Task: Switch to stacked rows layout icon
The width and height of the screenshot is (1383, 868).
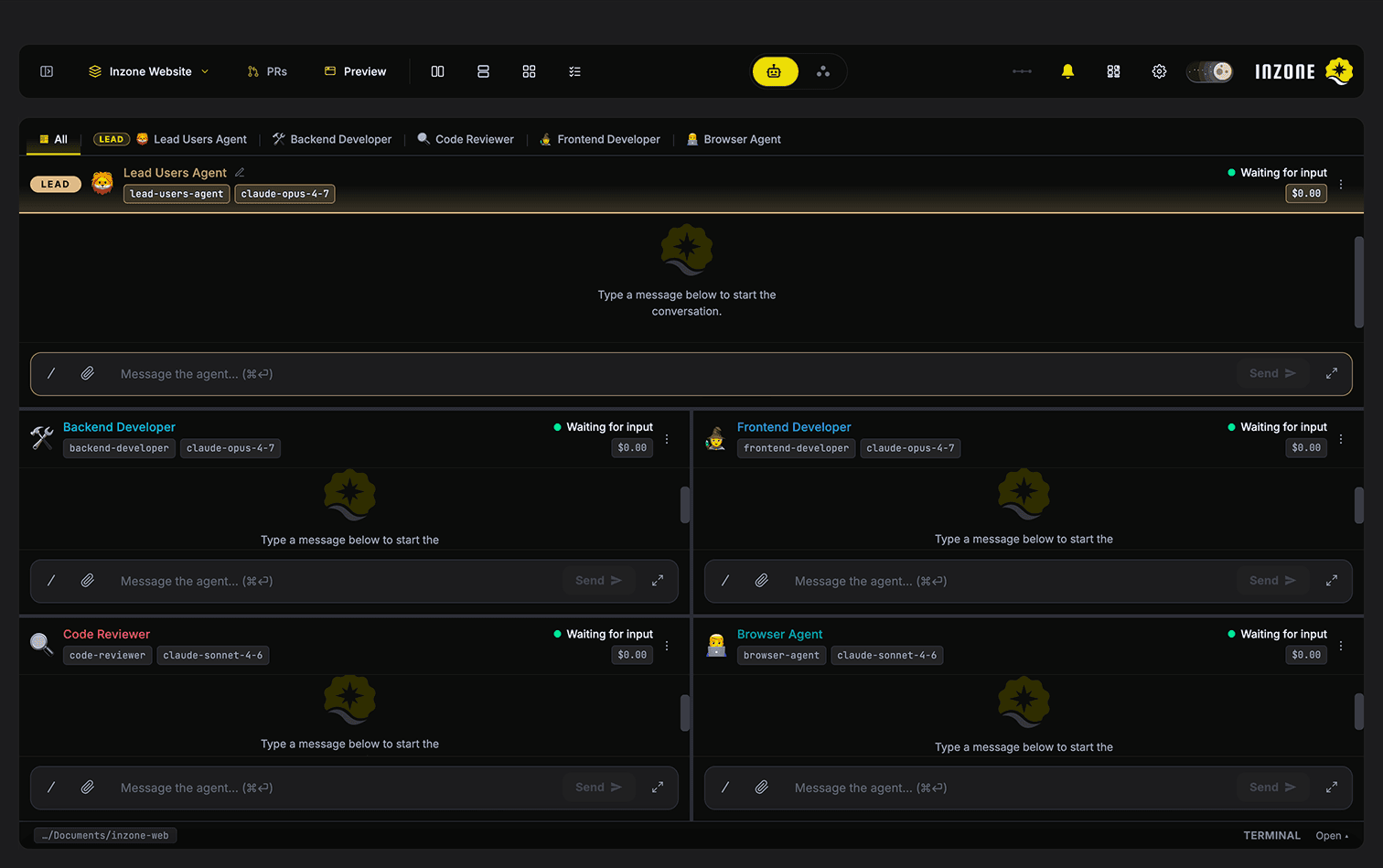Action: (x=484, y=71)
